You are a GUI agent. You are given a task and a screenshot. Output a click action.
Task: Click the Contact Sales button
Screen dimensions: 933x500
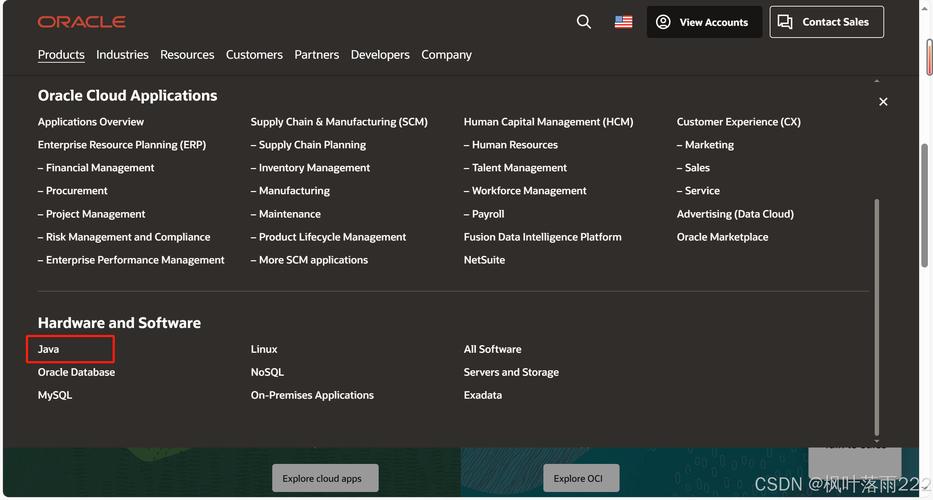coord(826,22)
